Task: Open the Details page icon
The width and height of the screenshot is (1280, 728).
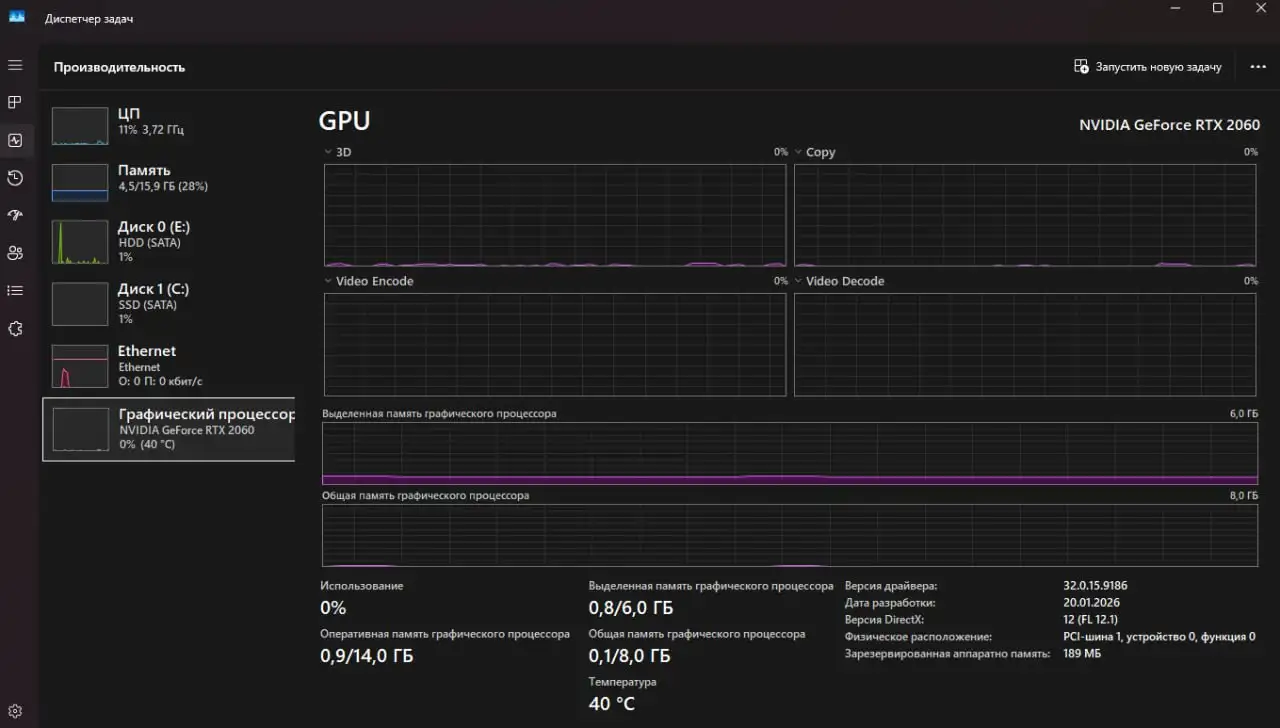Action: click(15, 290)
